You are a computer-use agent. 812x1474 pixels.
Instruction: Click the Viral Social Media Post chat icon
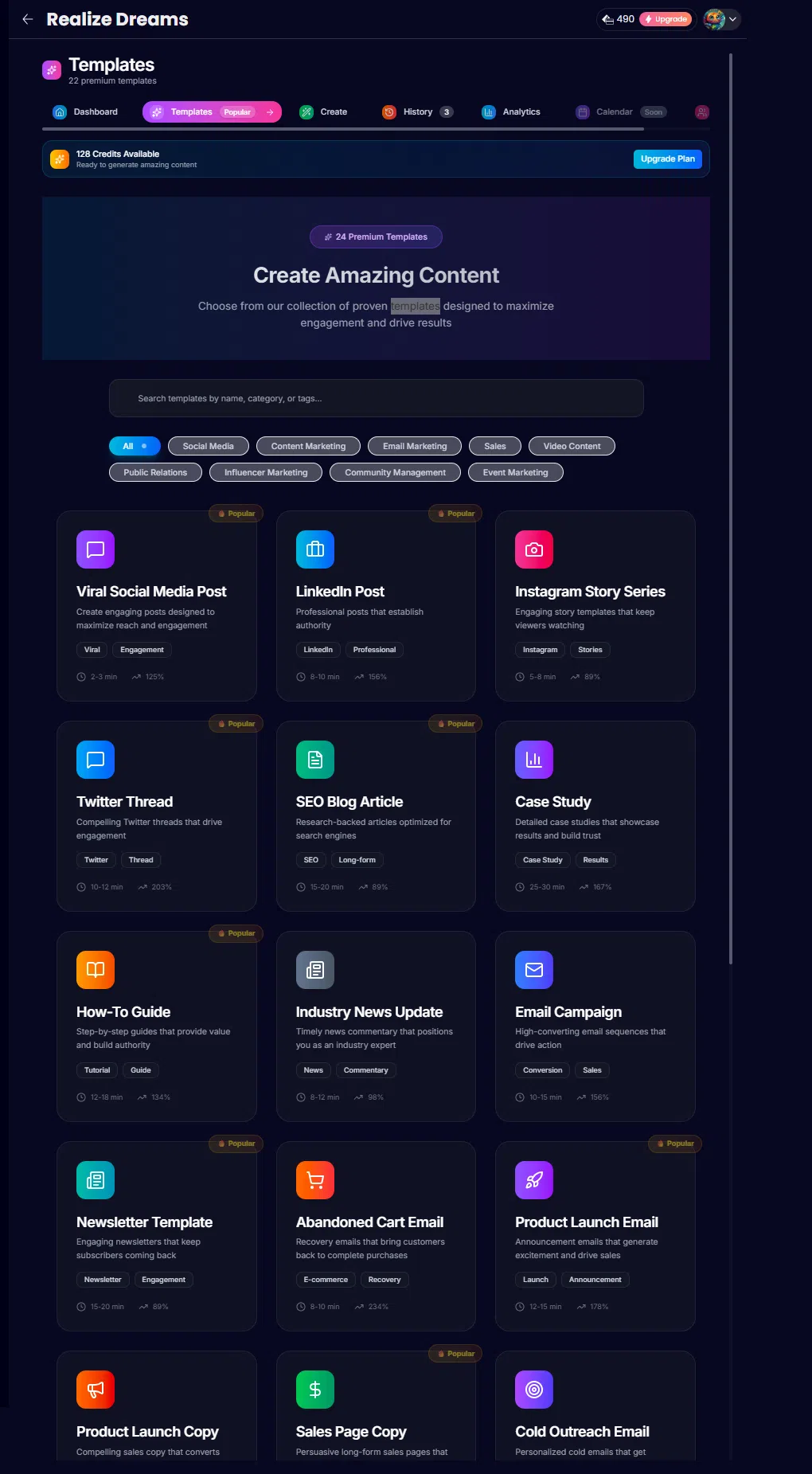pos(96,549)
